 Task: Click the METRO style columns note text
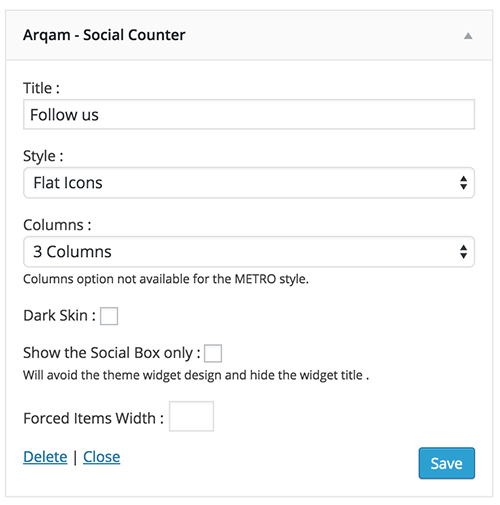(166, 279)
